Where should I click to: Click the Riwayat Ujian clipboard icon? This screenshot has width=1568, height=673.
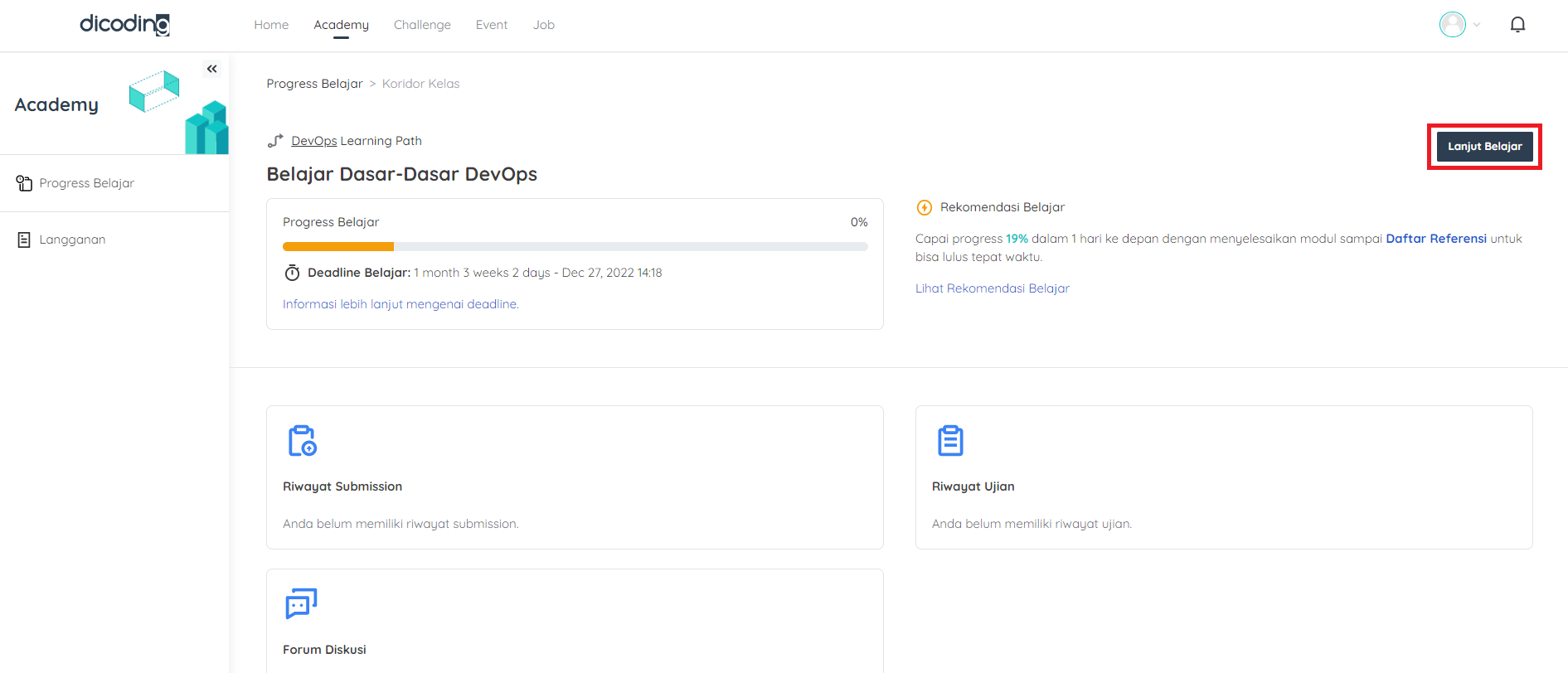click(950, 441)
